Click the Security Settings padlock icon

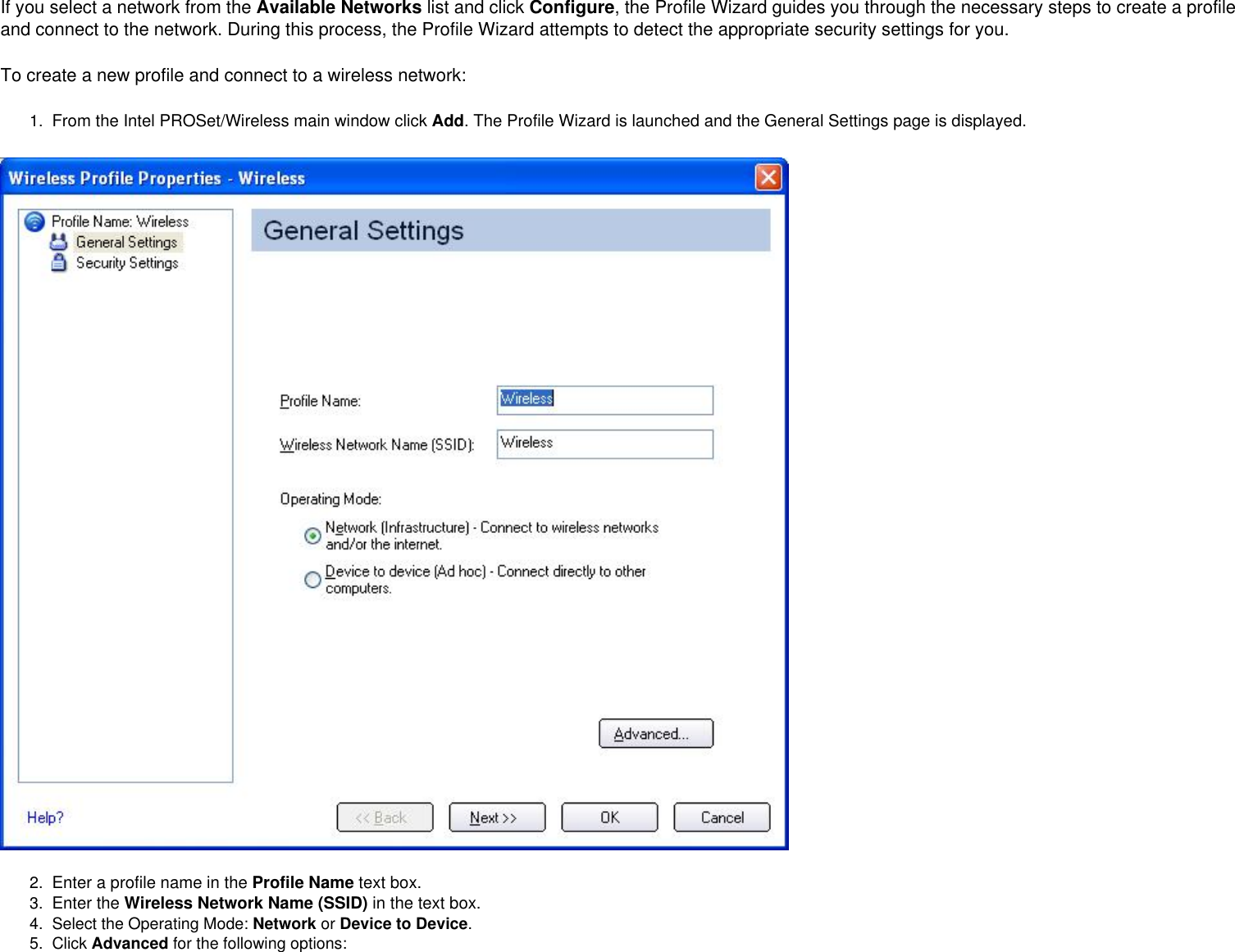(x=58, y=262)
